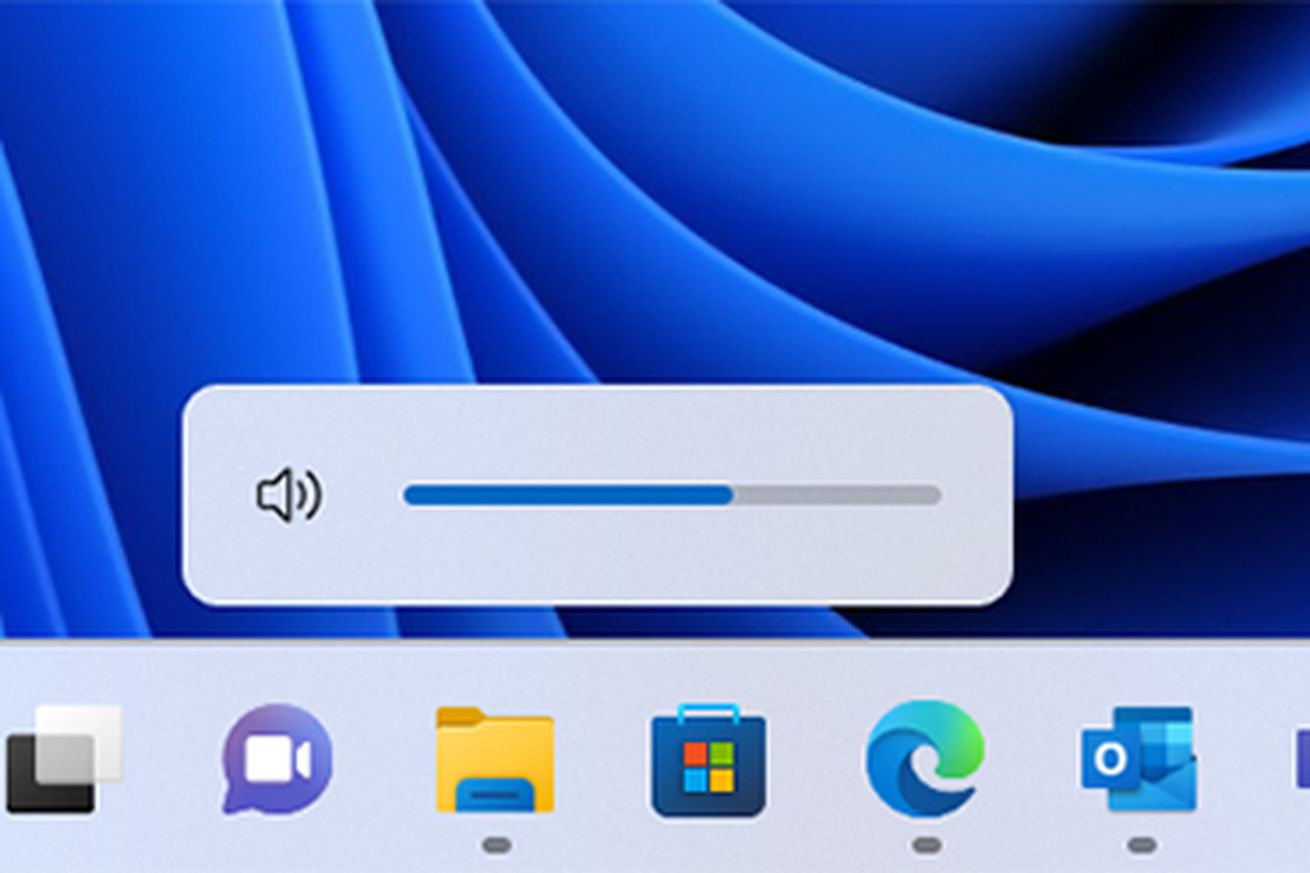
Task: Mute audio using the speaker icon
Action: [x=288, y=495]
